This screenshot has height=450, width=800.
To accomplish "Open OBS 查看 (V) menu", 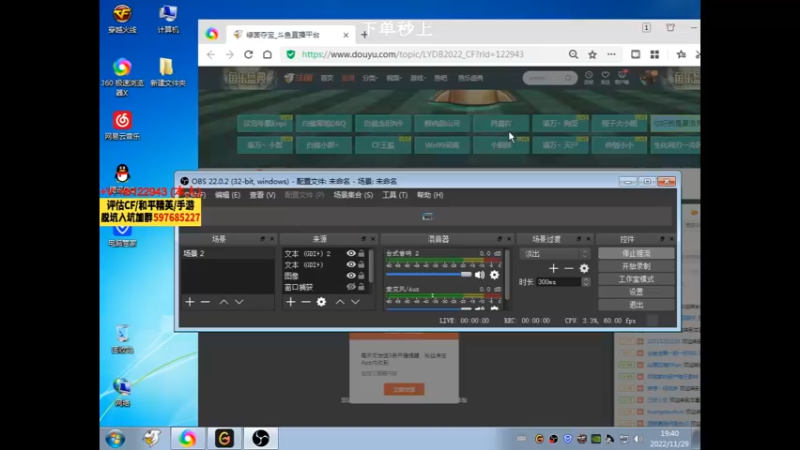I will (262, 195).
